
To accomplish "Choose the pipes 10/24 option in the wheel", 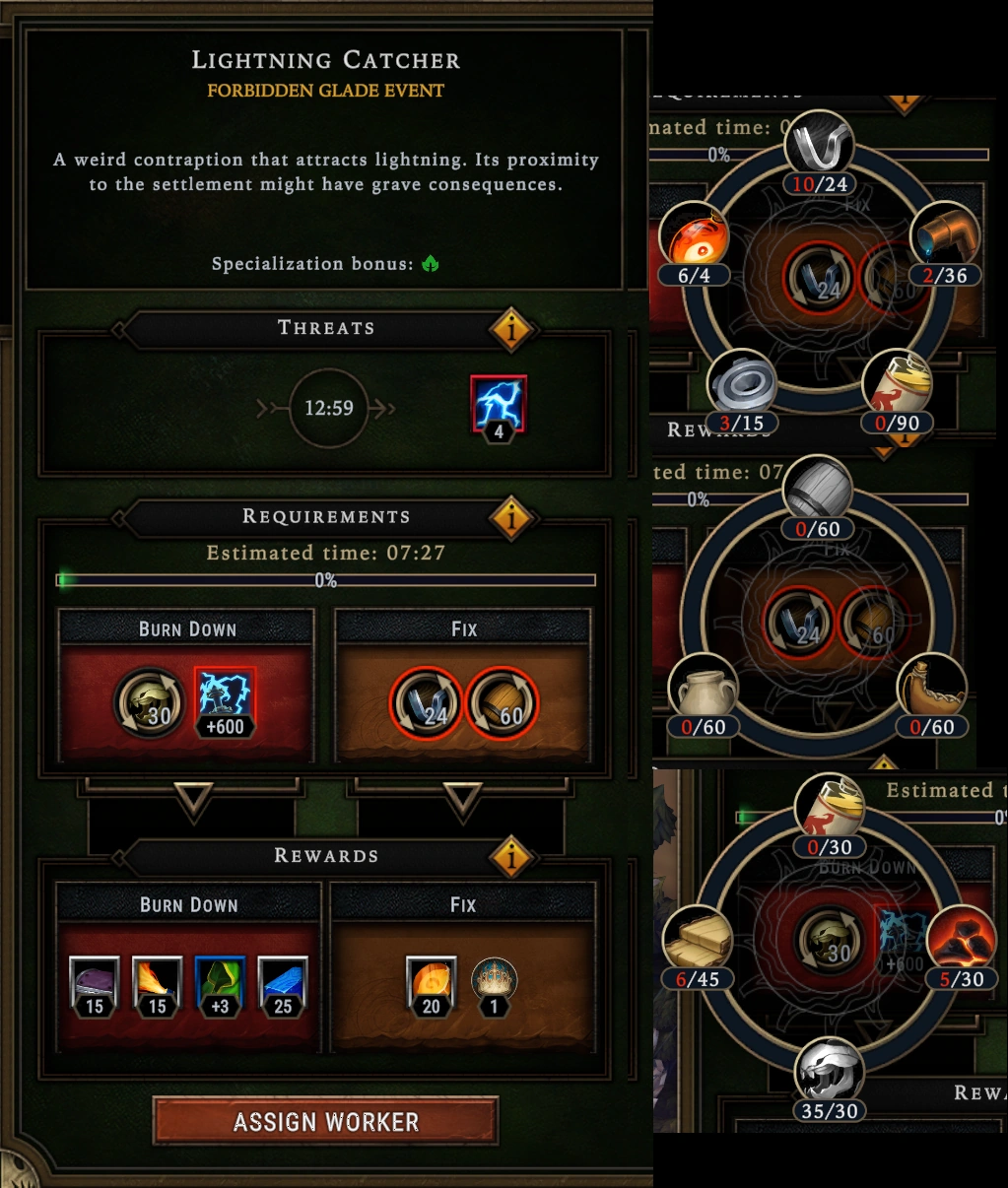I will [x=820, y=154].
